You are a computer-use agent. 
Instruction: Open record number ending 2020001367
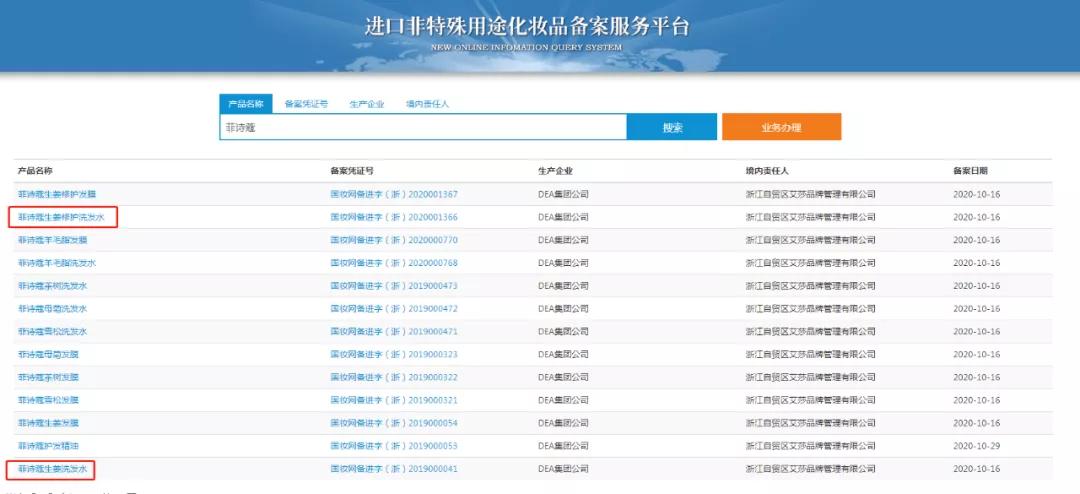pos(394,194)
